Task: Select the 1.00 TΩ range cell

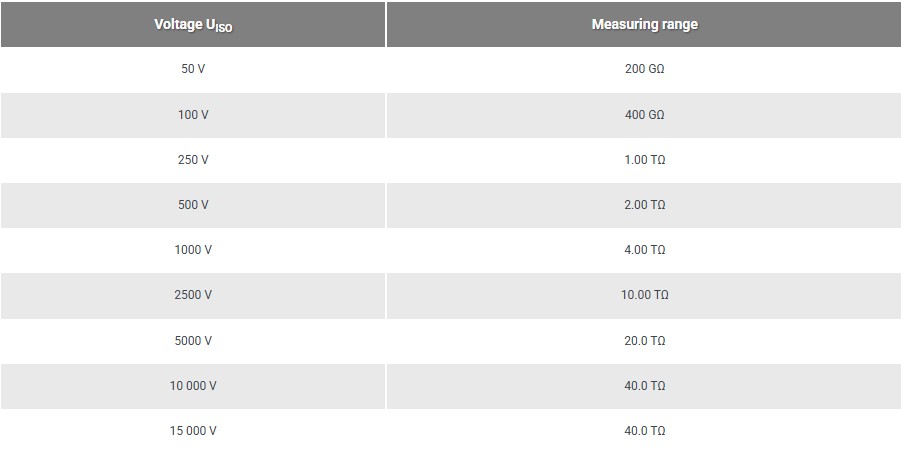Action: coord(644,160)
